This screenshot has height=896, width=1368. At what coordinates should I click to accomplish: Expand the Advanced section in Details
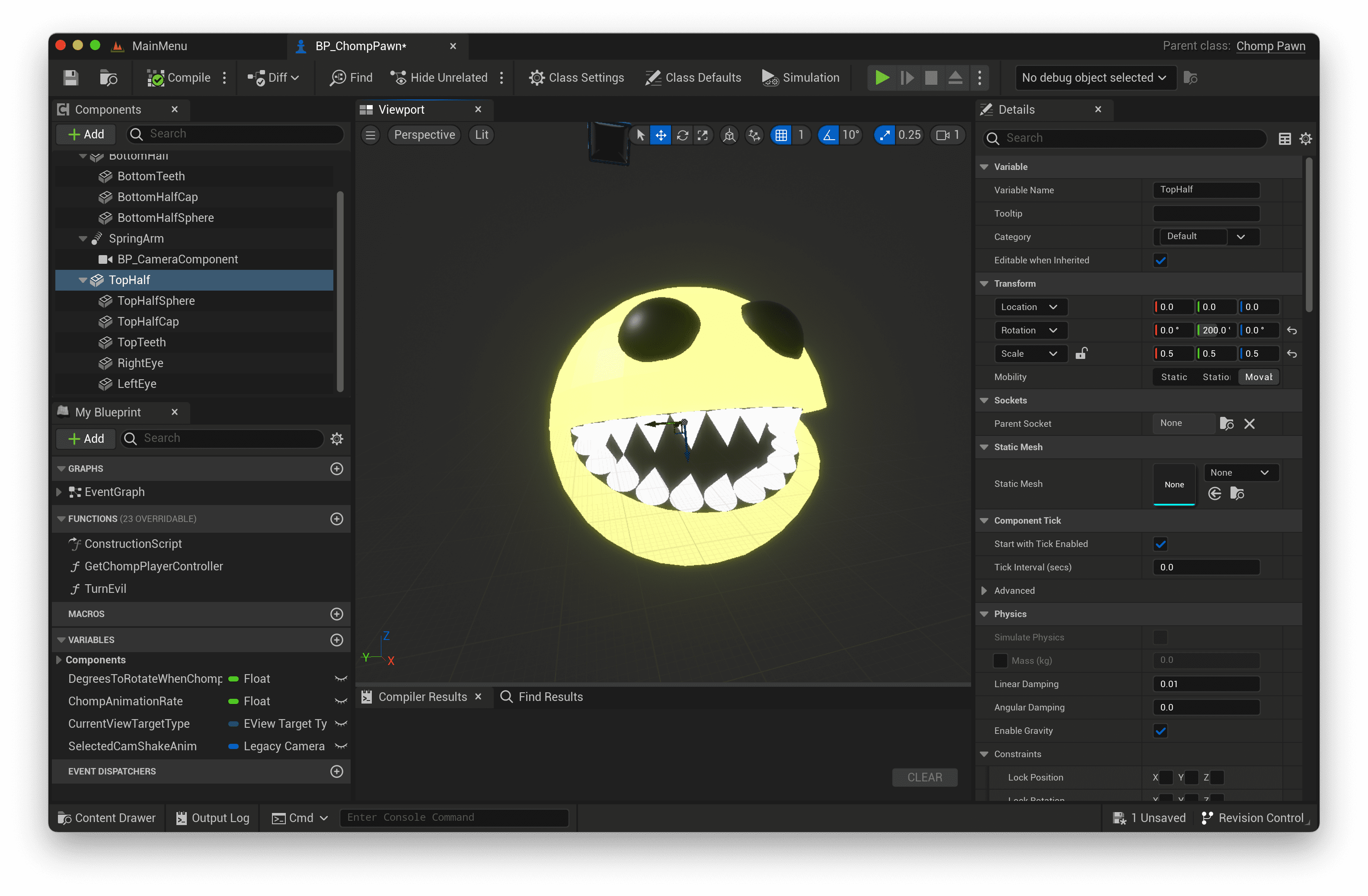click(x=984, y=591)
